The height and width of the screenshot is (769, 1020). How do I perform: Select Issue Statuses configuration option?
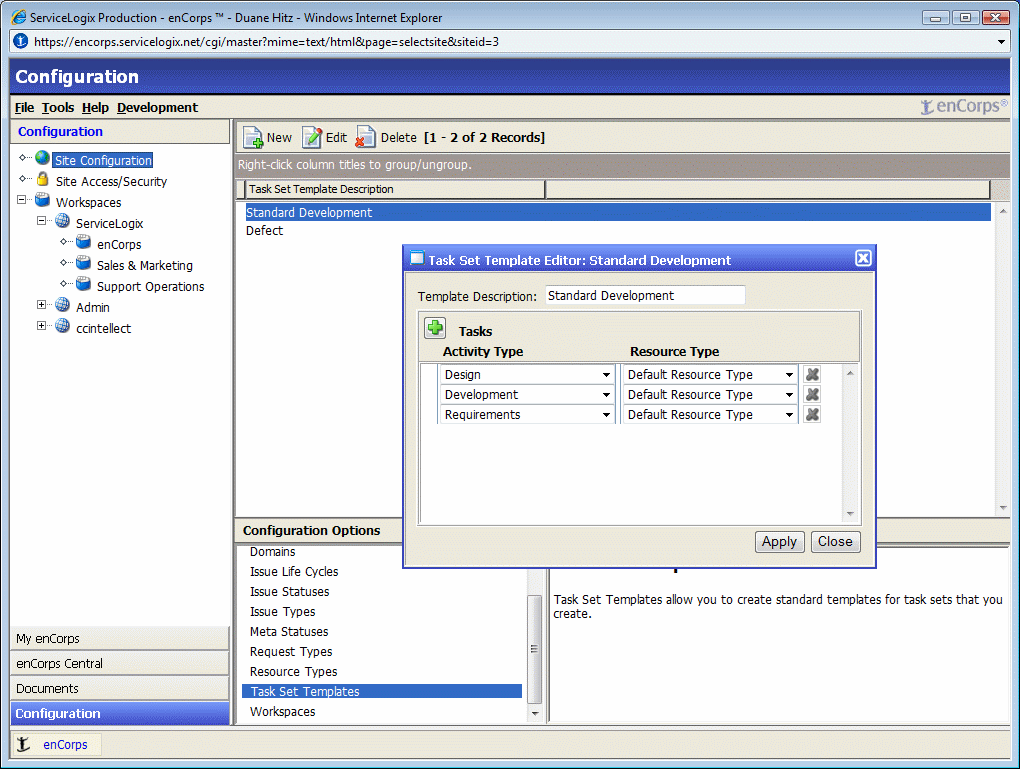pyautogui.click(x=289, y=591)
